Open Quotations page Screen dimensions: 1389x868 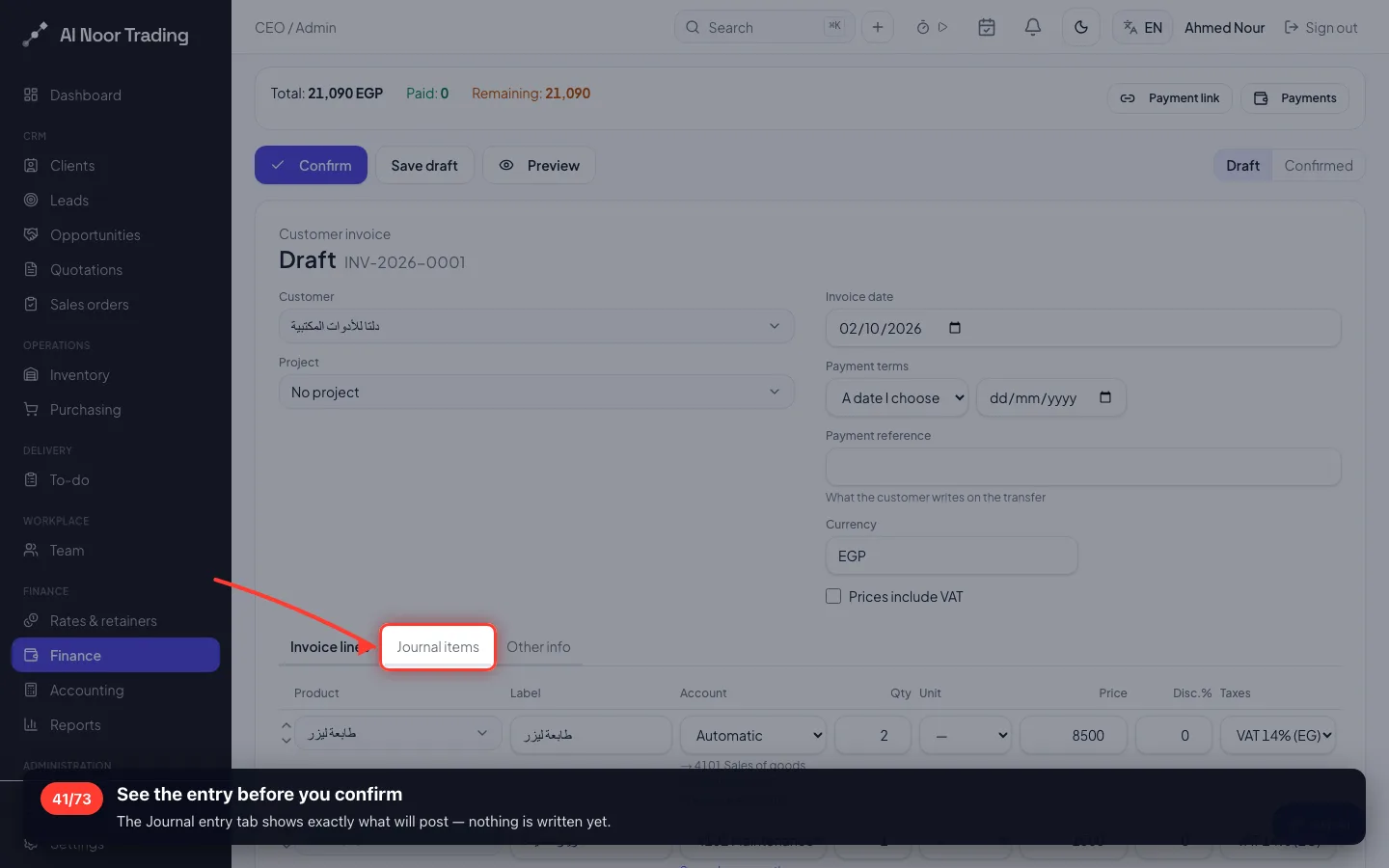click(x=116, y=269)
